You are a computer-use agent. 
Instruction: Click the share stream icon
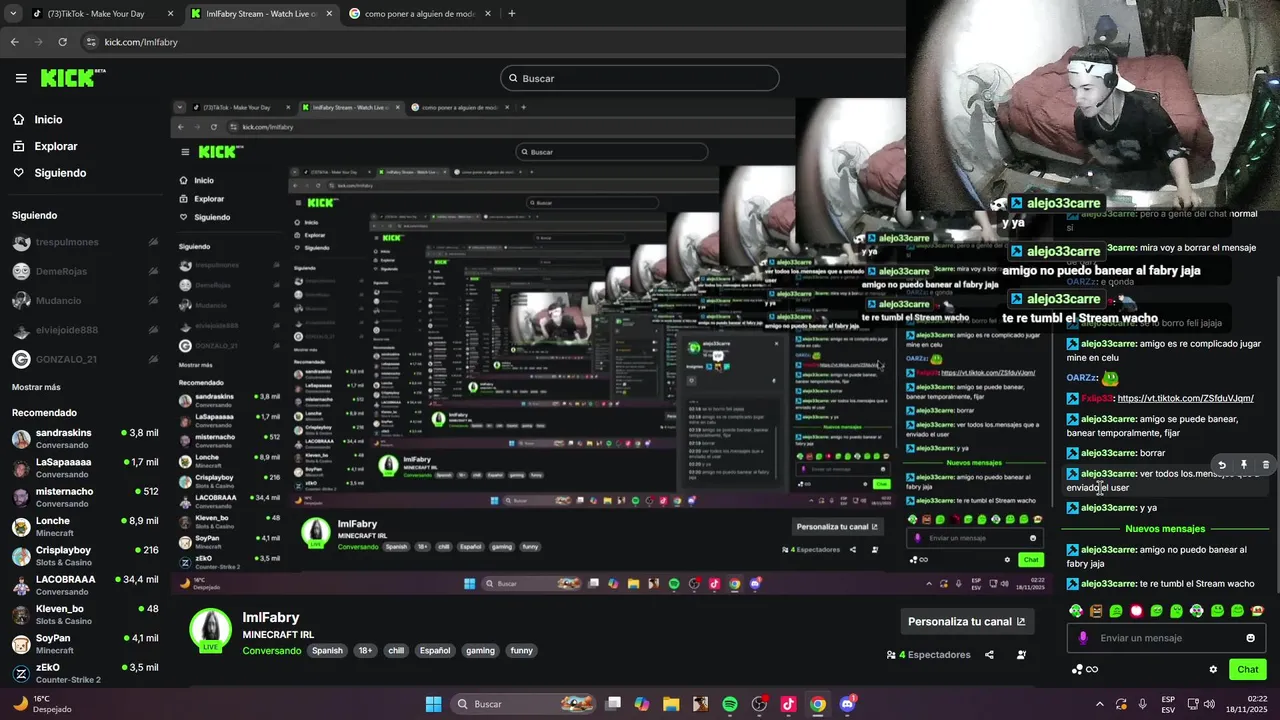coord(989,655)
